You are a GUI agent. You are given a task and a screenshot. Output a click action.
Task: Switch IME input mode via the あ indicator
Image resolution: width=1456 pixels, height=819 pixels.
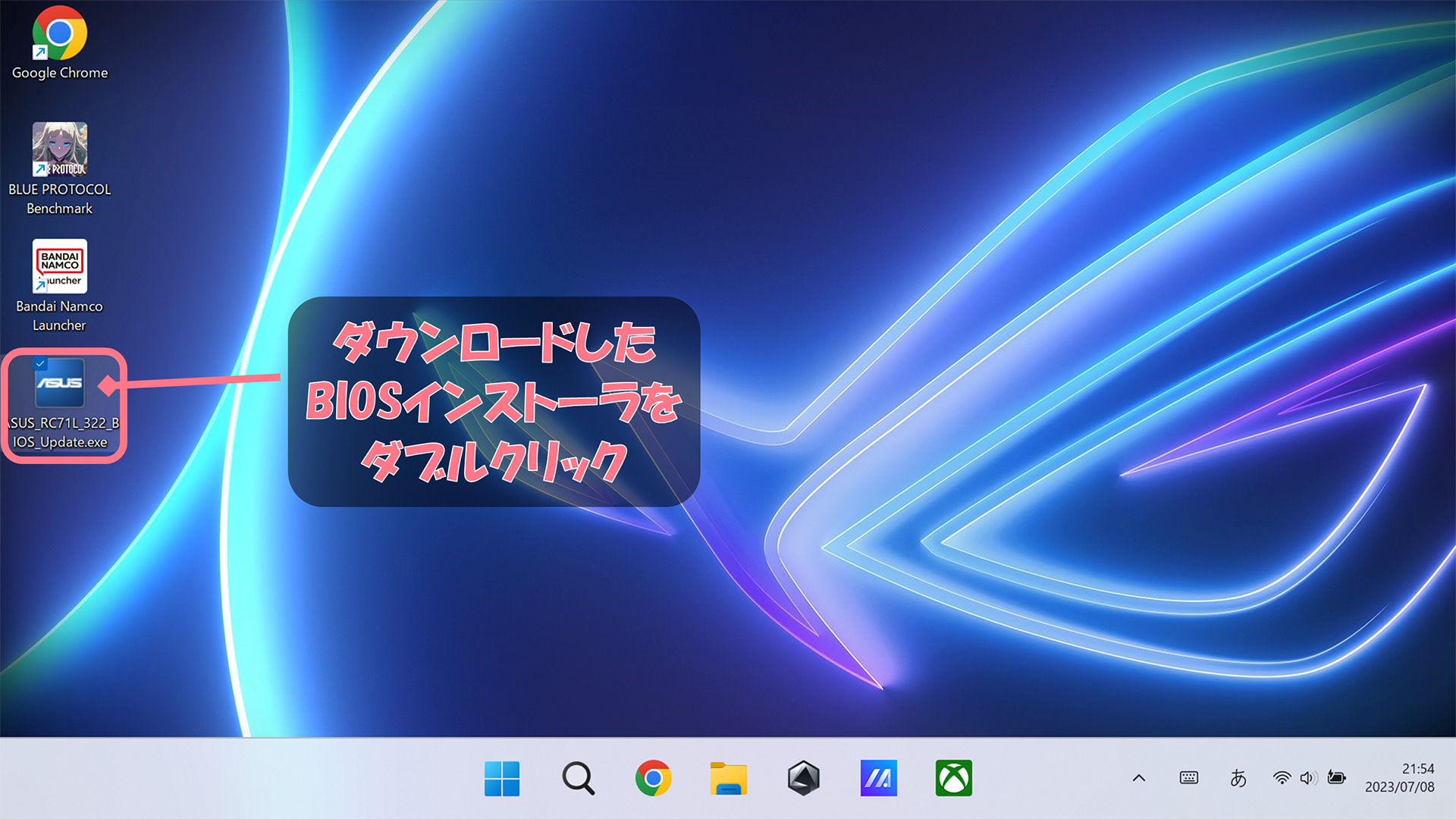[1238, 777]
